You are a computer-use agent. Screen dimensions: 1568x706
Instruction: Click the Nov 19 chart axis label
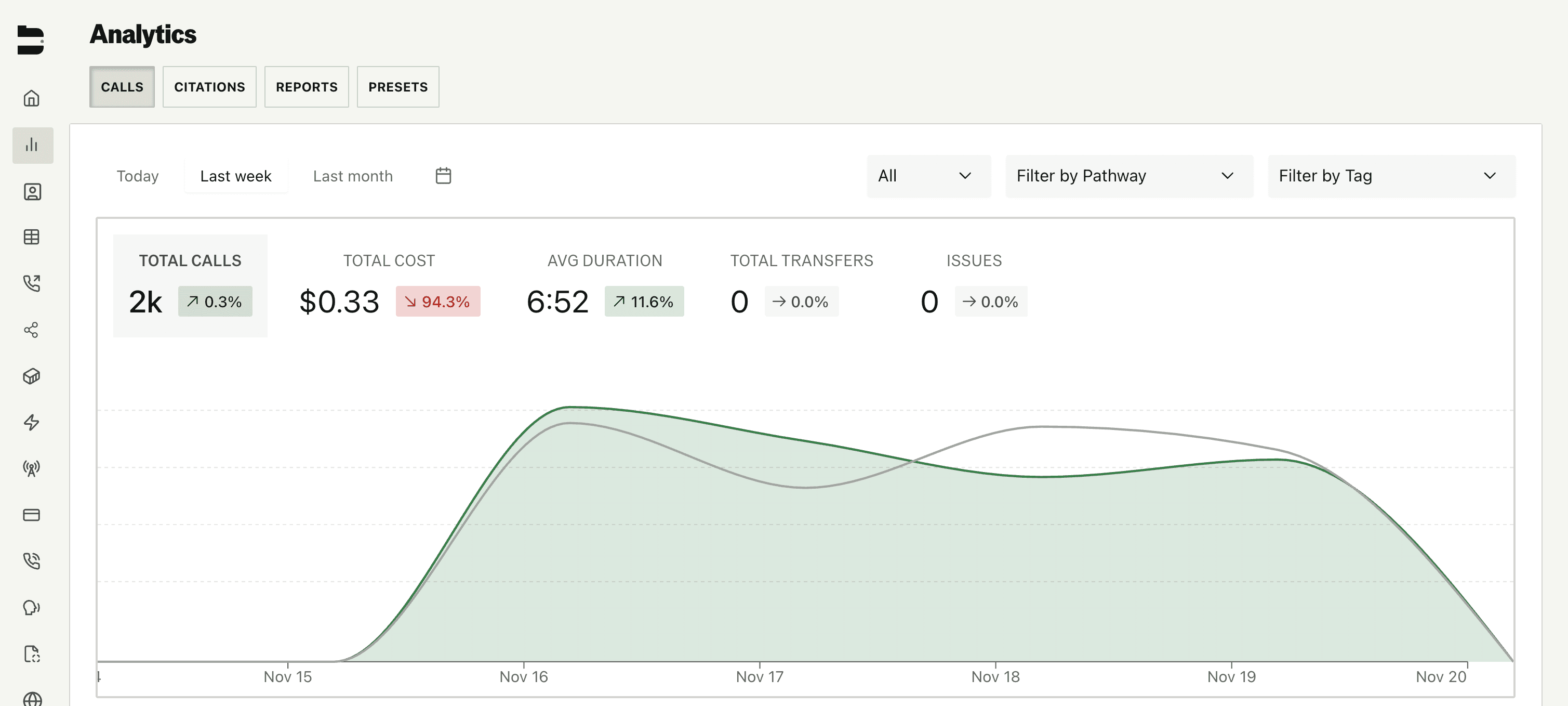pyautogui.click(x=1231, y=677)
